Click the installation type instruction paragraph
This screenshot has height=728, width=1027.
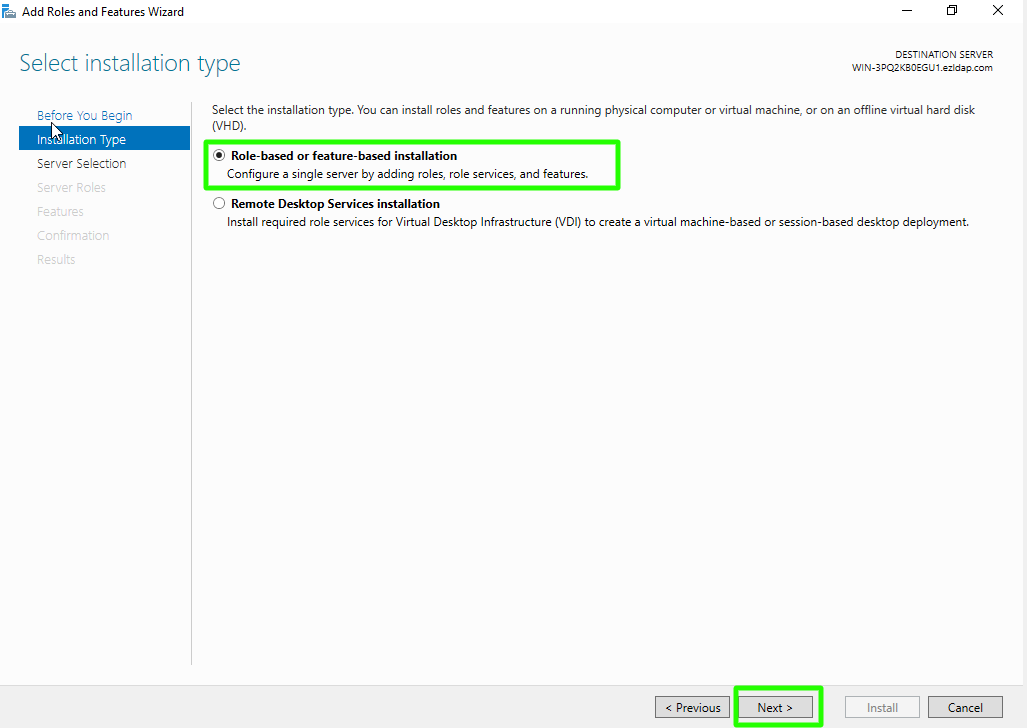coord(592,117)
